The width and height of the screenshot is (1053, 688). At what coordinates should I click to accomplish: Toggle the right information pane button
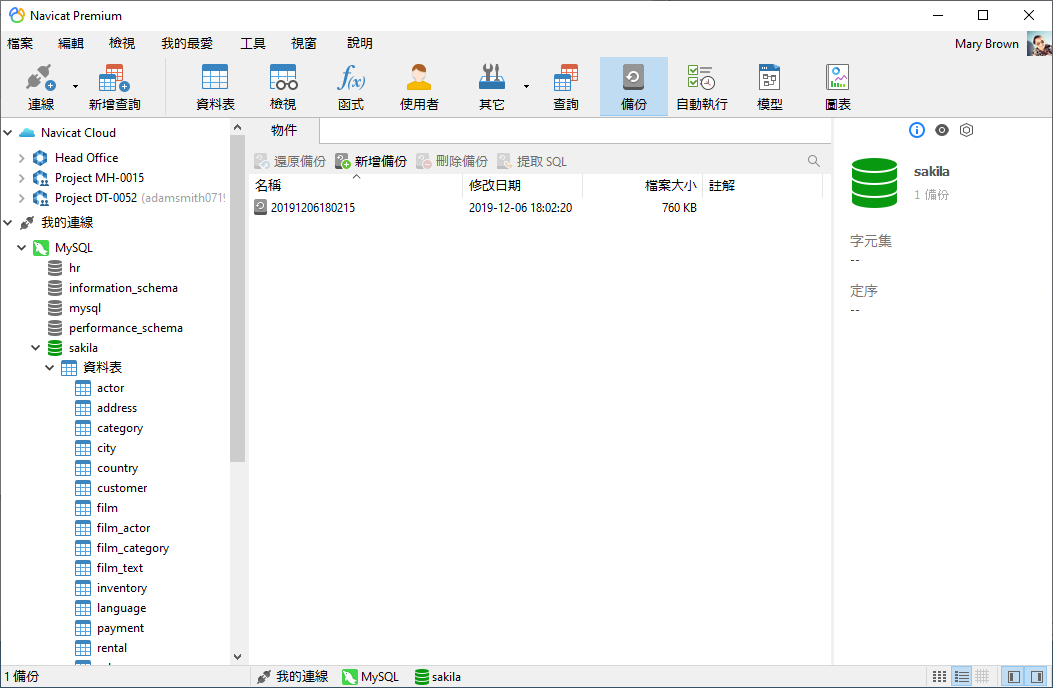pyautogui.click(x=1037, y=677)
